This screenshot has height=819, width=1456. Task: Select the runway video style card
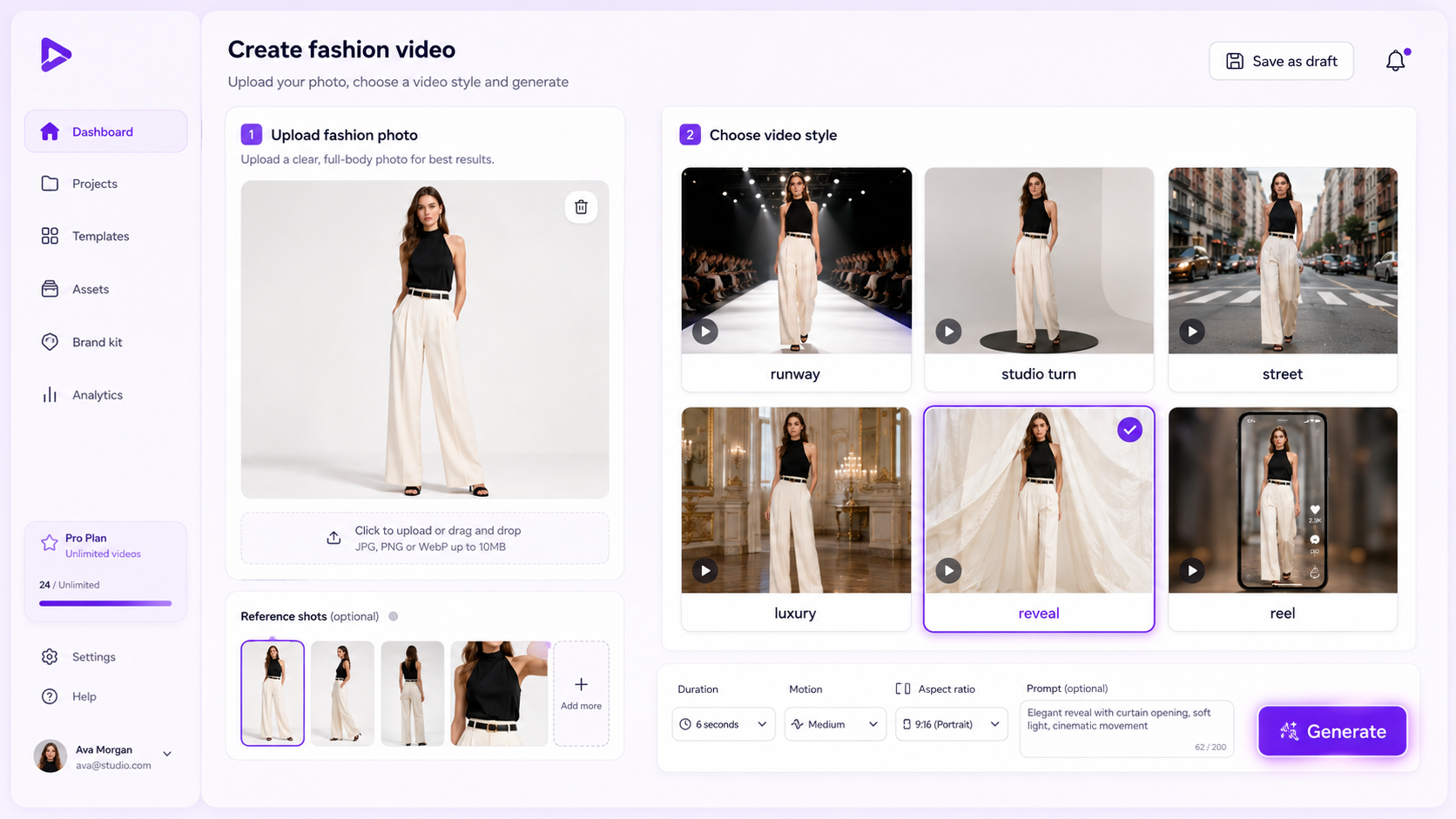[796, 279]
